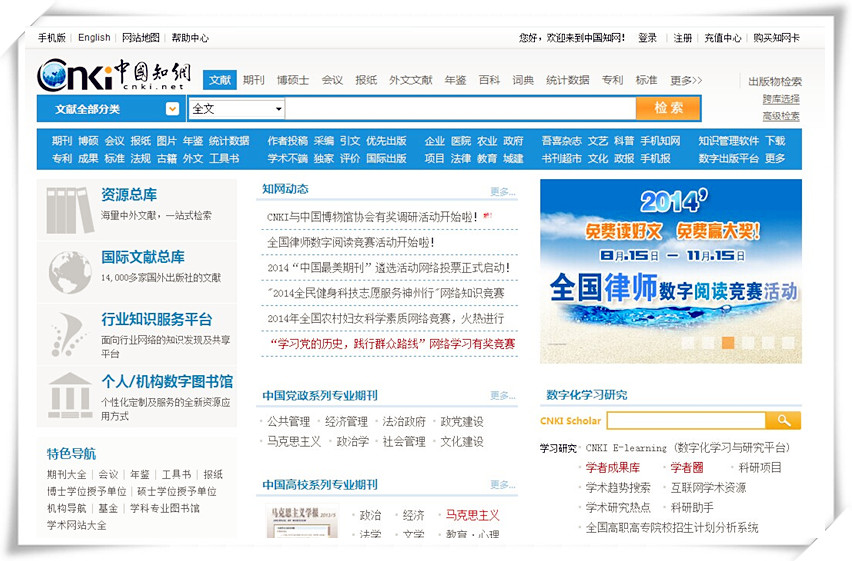The height and width of the screenshot is (561, 852).
Task: Open 学者圈 link
Action: (x=687, y=468)
